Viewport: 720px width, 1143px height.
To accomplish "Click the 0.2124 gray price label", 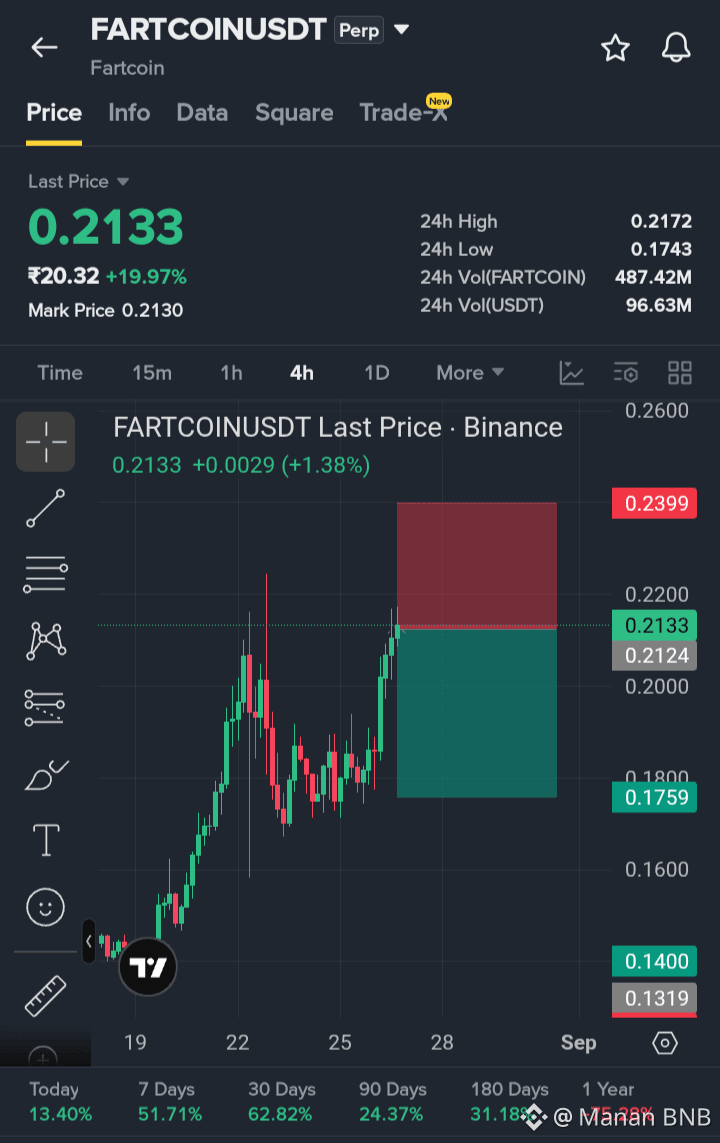I will coord(654,655).
